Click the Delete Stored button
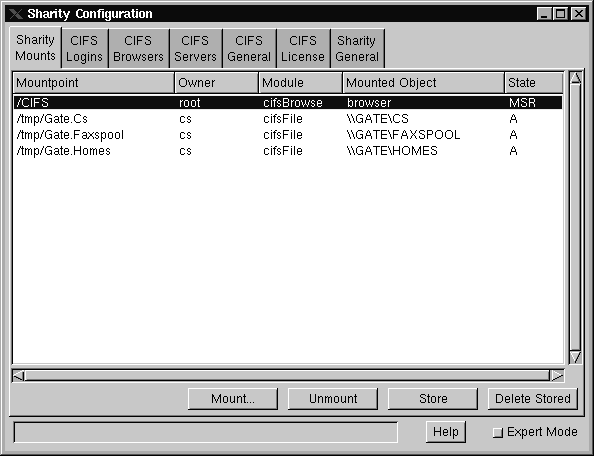This screenshot has height=456, width=594. 533,399
